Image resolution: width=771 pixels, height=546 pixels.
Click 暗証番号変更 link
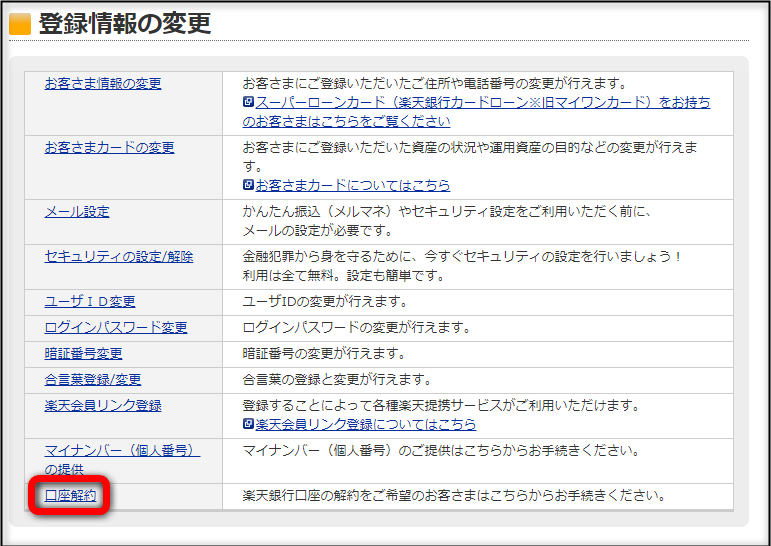coord(84,354)
